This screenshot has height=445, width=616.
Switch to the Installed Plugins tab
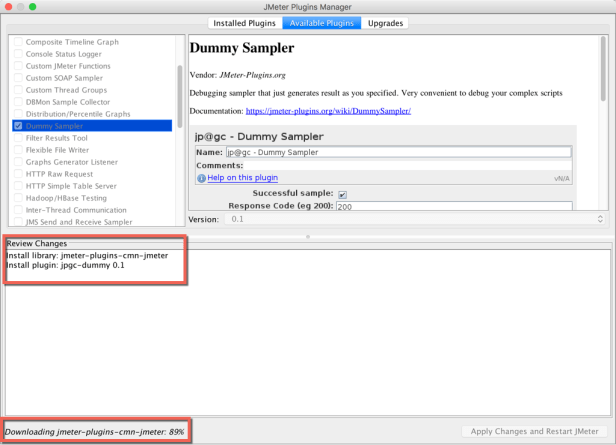click(x=244, y=23)
